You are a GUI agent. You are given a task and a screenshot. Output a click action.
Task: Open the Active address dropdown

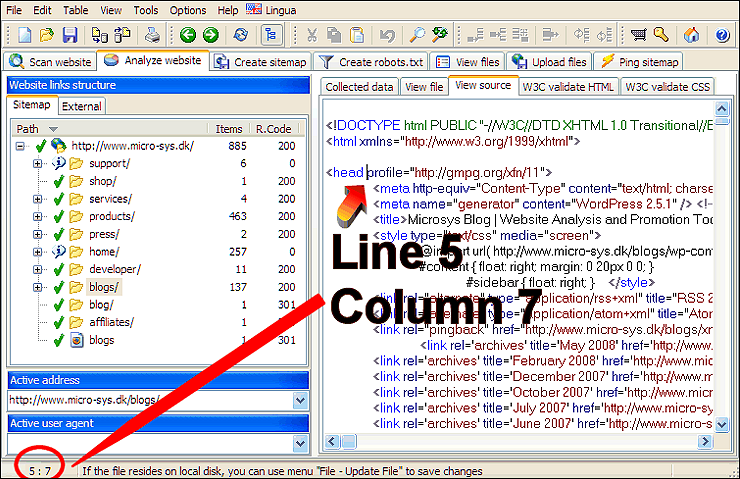point(300,401)
